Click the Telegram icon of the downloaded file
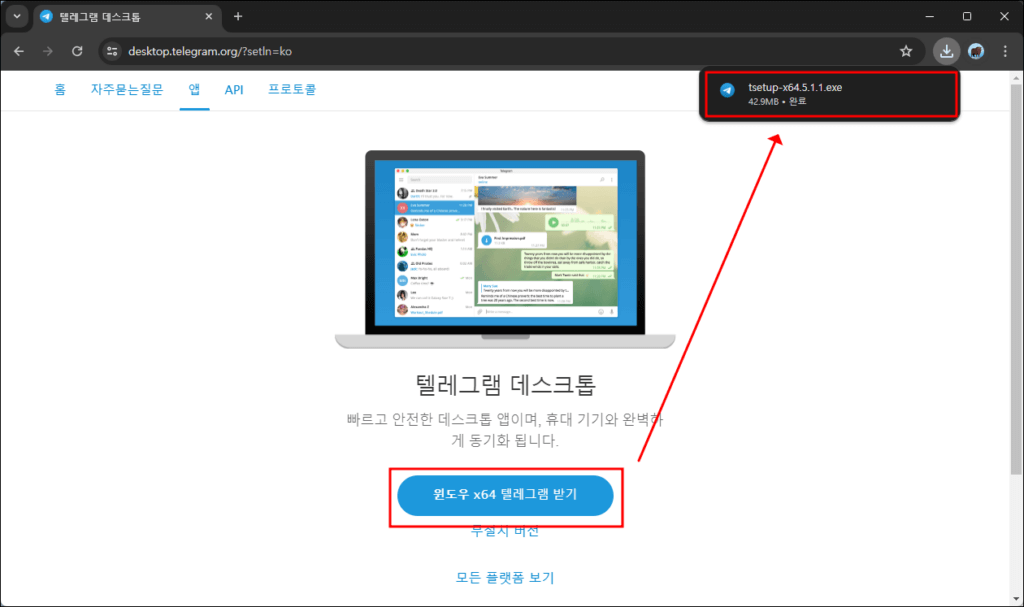 727,91
